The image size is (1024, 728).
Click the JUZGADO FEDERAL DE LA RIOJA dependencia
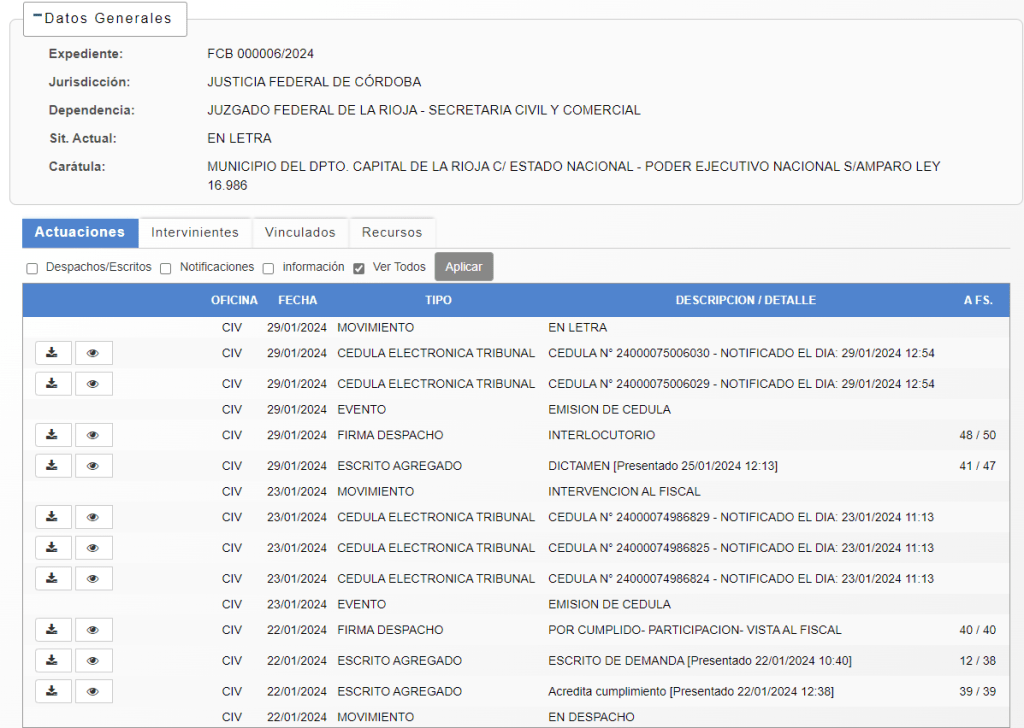pyautogui.click(x=424, y=110)
